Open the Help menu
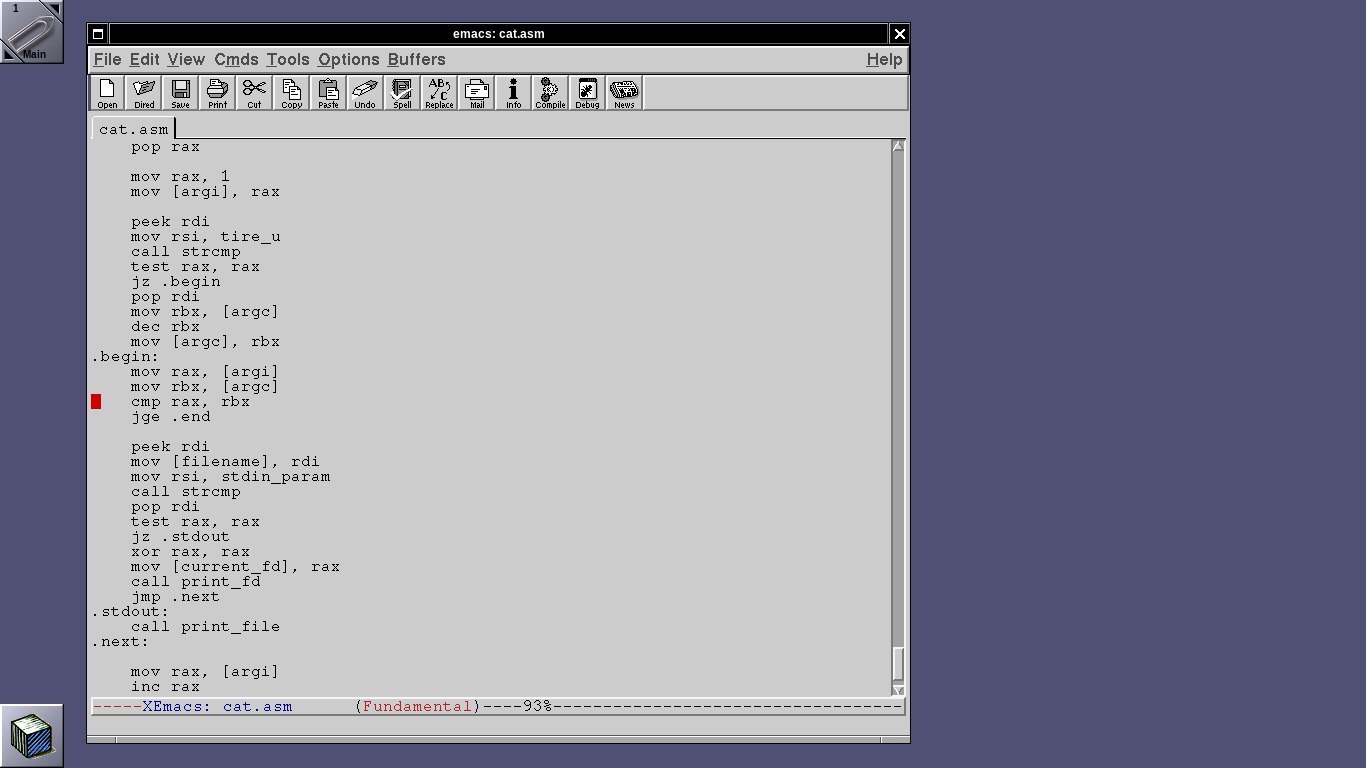The image size is (1366, 768). pyautogui.click(x=884, y=60)
